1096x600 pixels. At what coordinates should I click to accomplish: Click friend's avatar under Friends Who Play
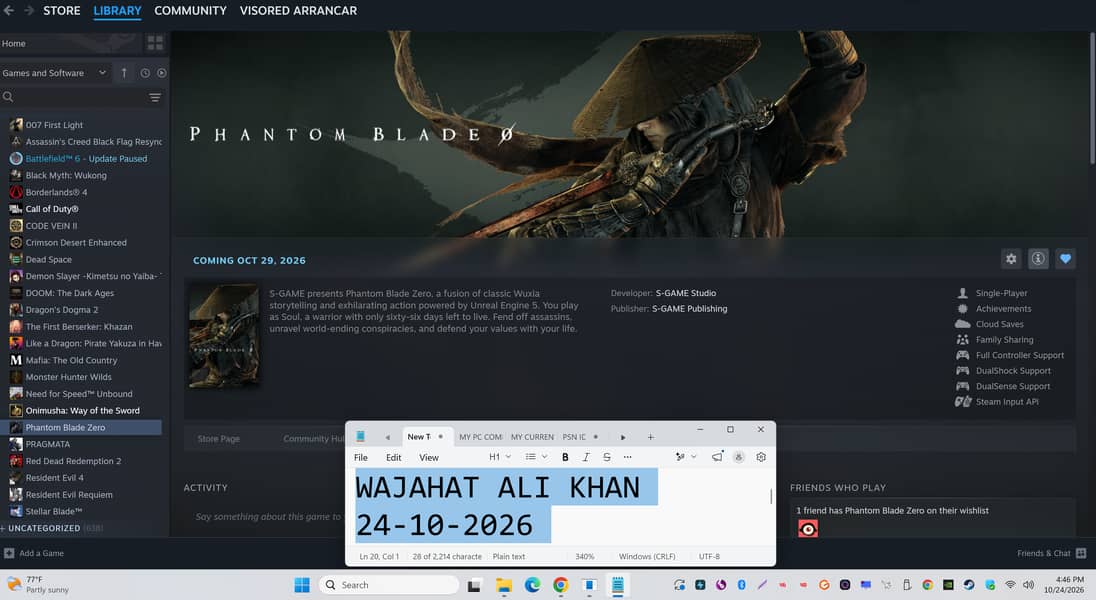click(808, 529)
